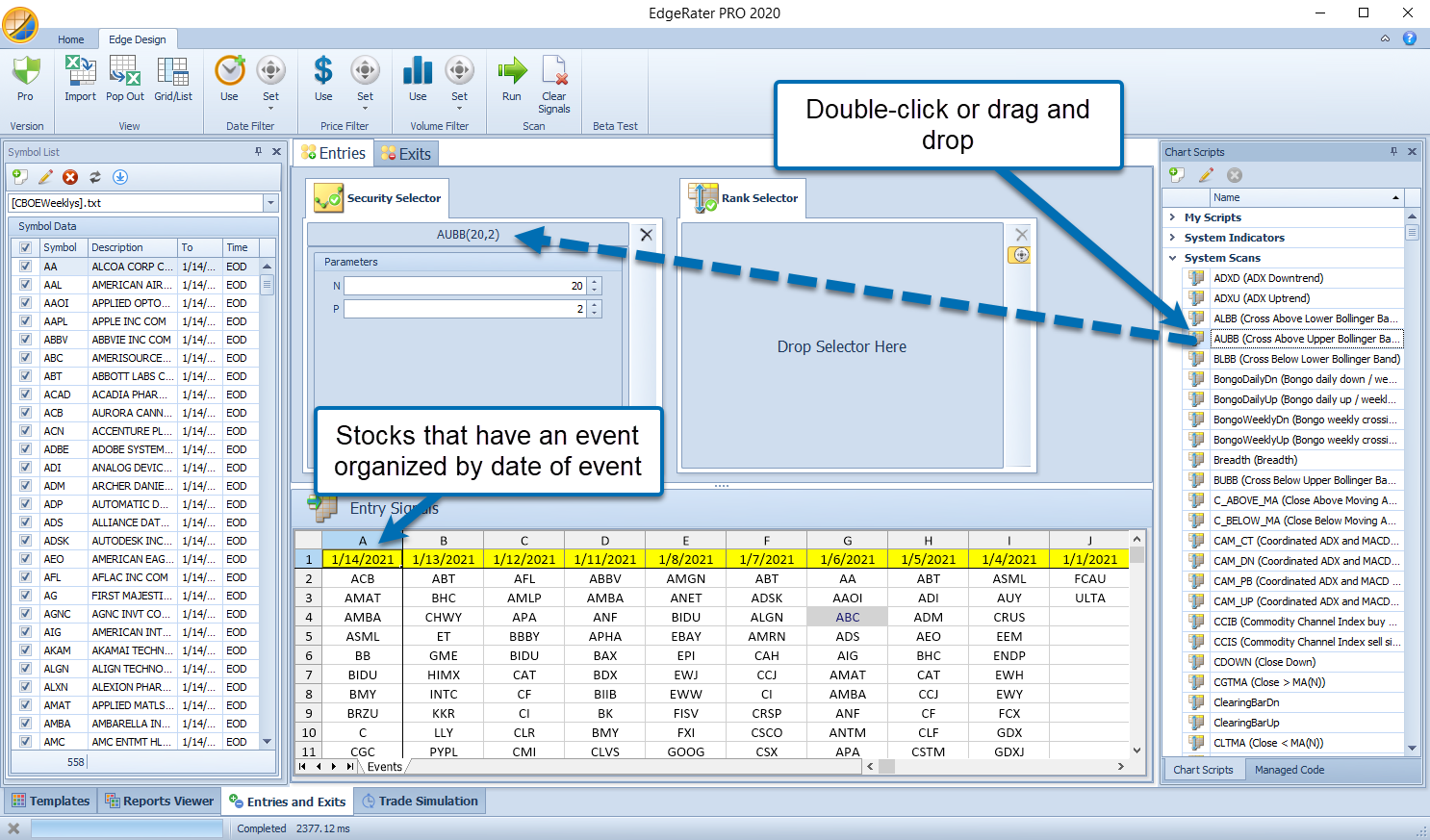Click the Symbol List refresh arrows icon
This screenshot has height=840, width=1430.
point(95,177)
